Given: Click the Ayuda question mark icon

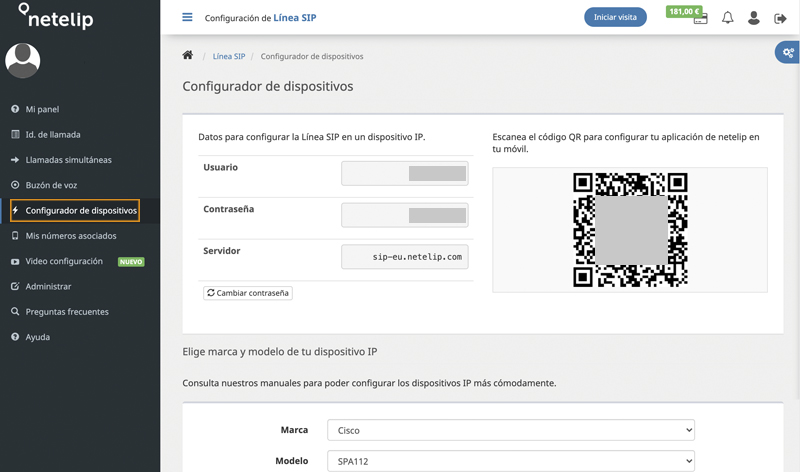Looking at the screenshot, I should (x=15, y=337).
